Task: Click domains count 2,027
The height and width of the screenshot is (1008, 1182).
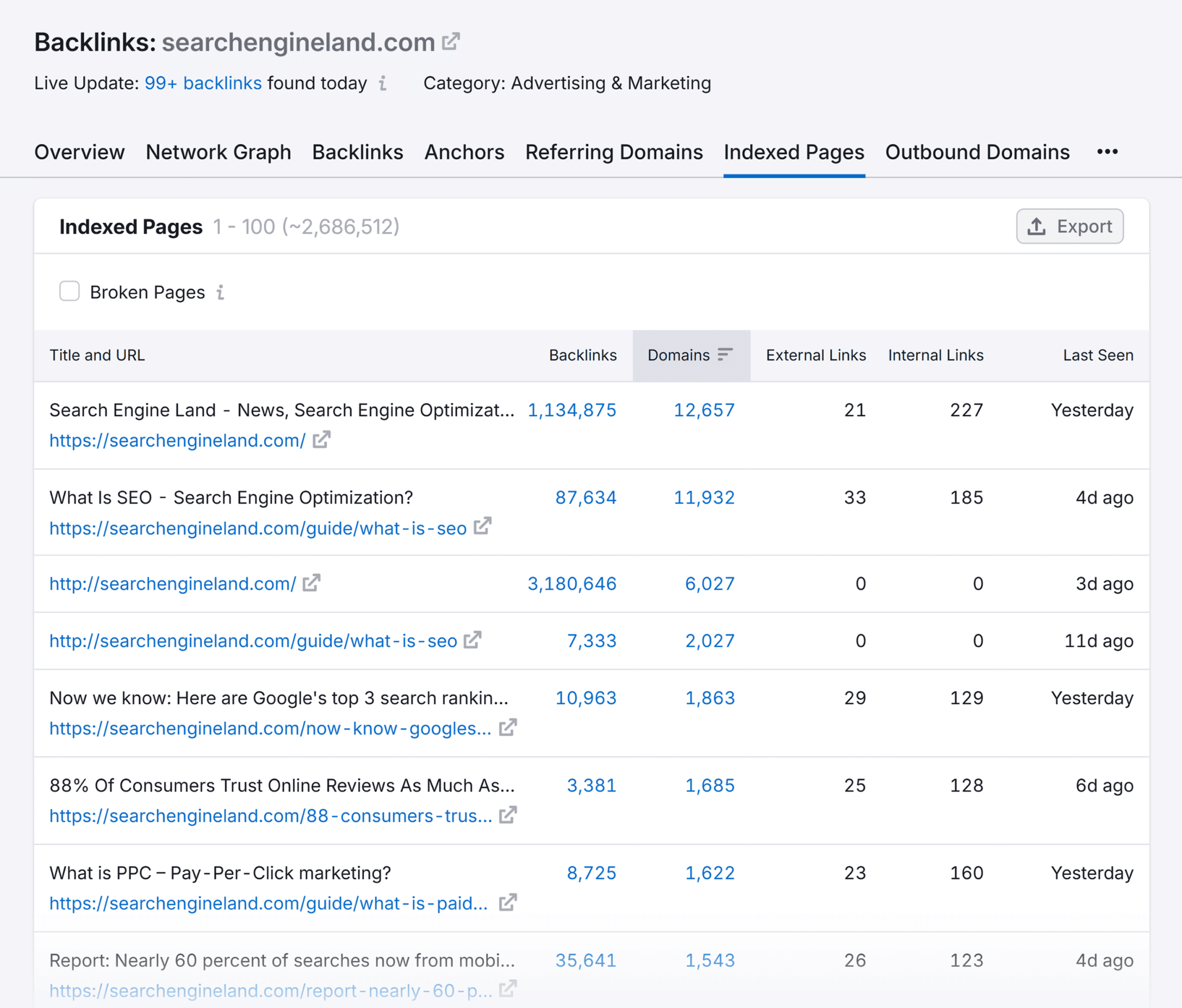Action: pos(710,641)
